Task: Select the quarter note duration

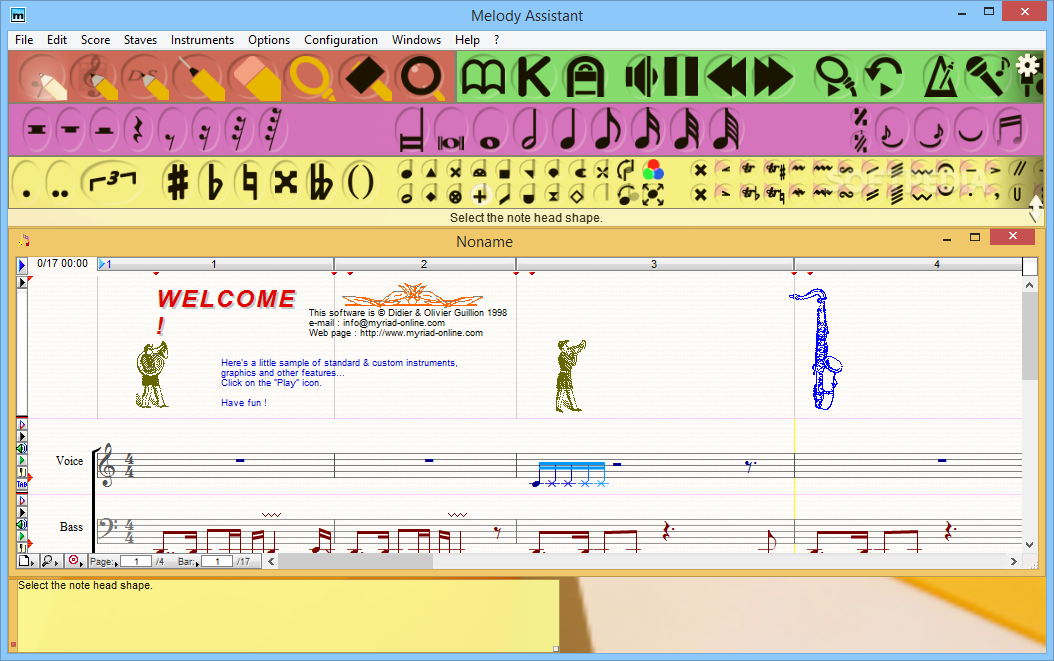Action: [569, 129]
